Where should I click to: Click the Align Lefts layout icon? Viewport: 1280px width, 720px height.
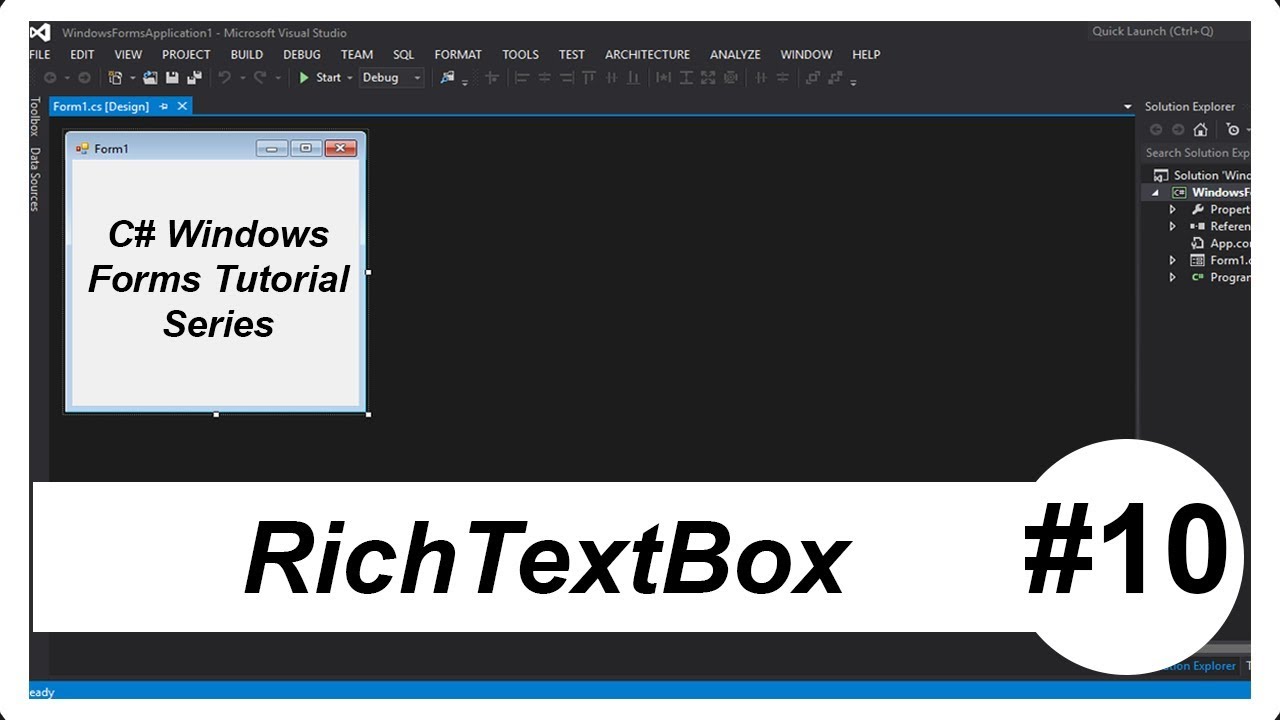click(x=522, y=78)
